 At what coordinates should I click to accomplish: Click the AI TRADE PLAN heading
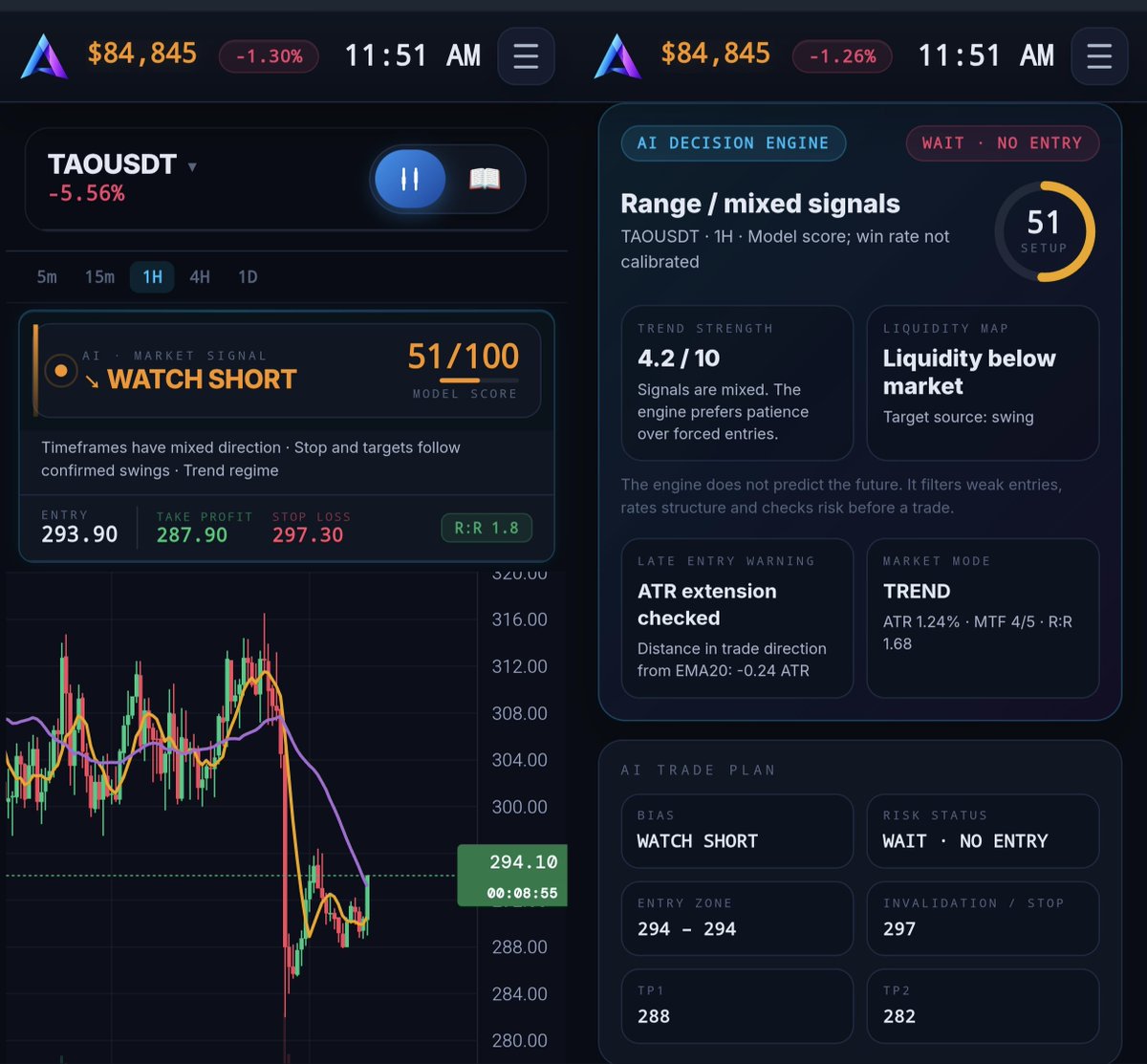point(698,770)
